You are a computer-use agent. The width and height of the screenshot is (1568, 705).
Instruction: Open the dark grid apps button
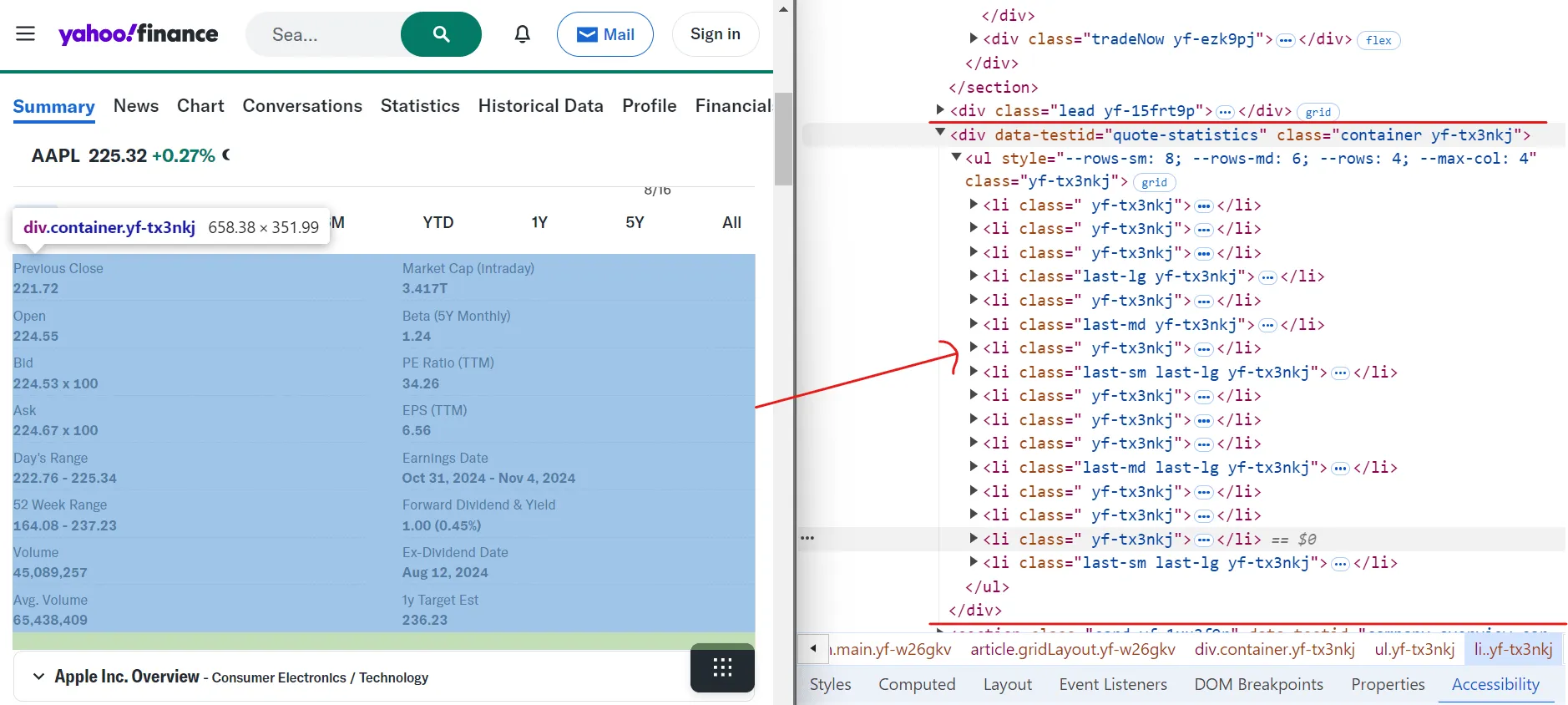[x=722, y=667]
